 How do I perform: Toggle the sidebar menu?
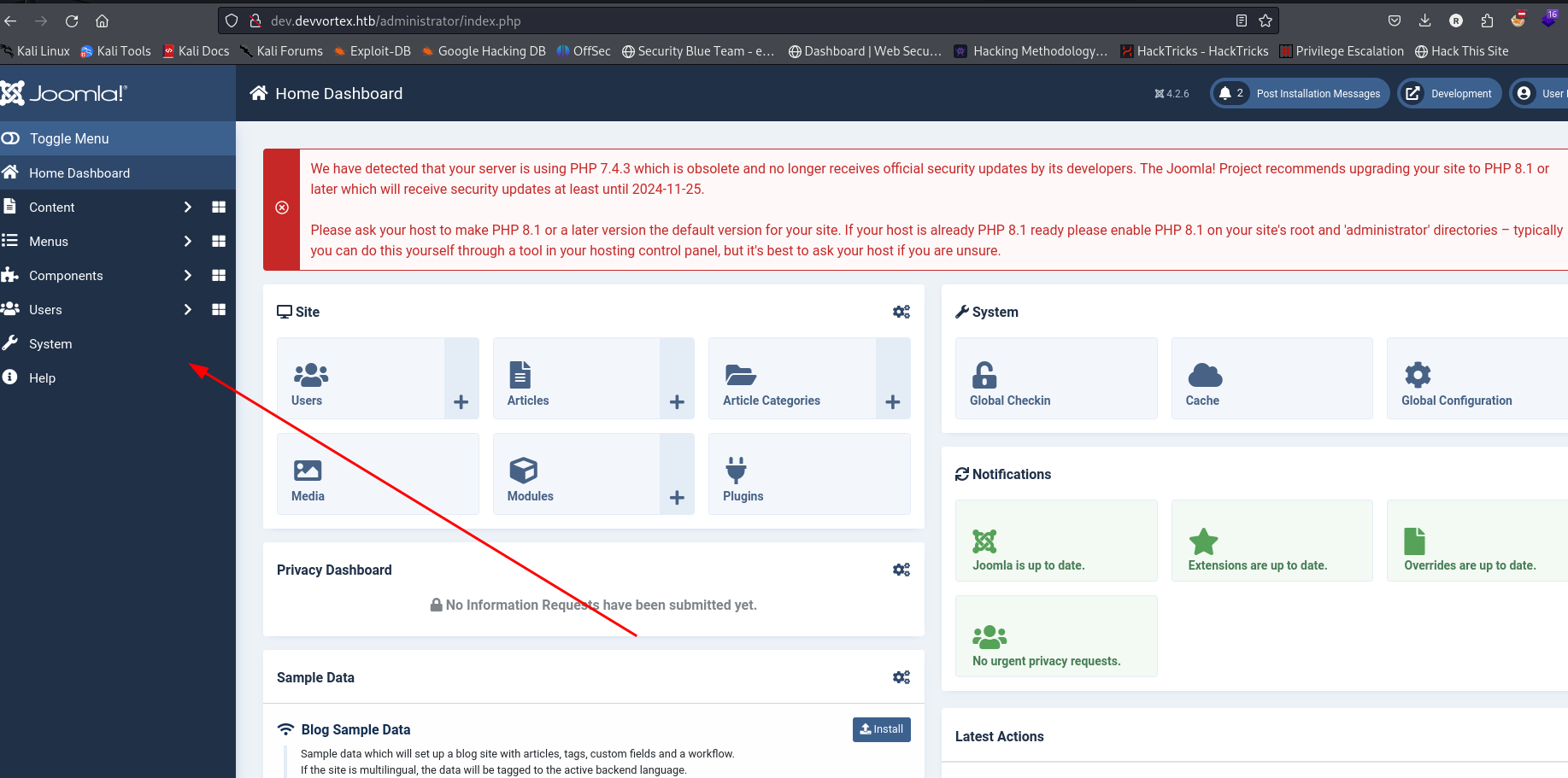point(68,138)
